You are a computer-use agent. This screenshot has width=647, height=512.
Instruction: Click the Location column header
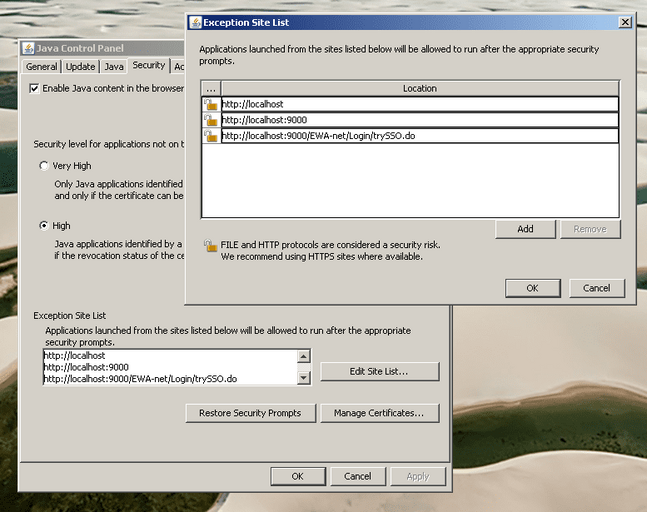[420, 88]
